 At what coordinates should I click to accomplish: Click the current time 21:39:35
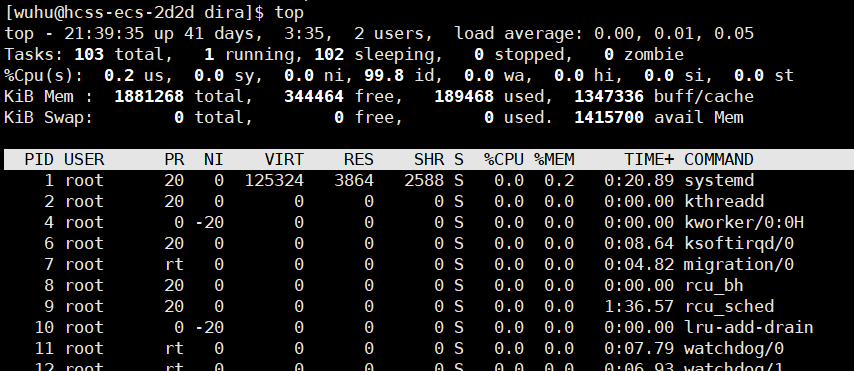pos(104,34)
